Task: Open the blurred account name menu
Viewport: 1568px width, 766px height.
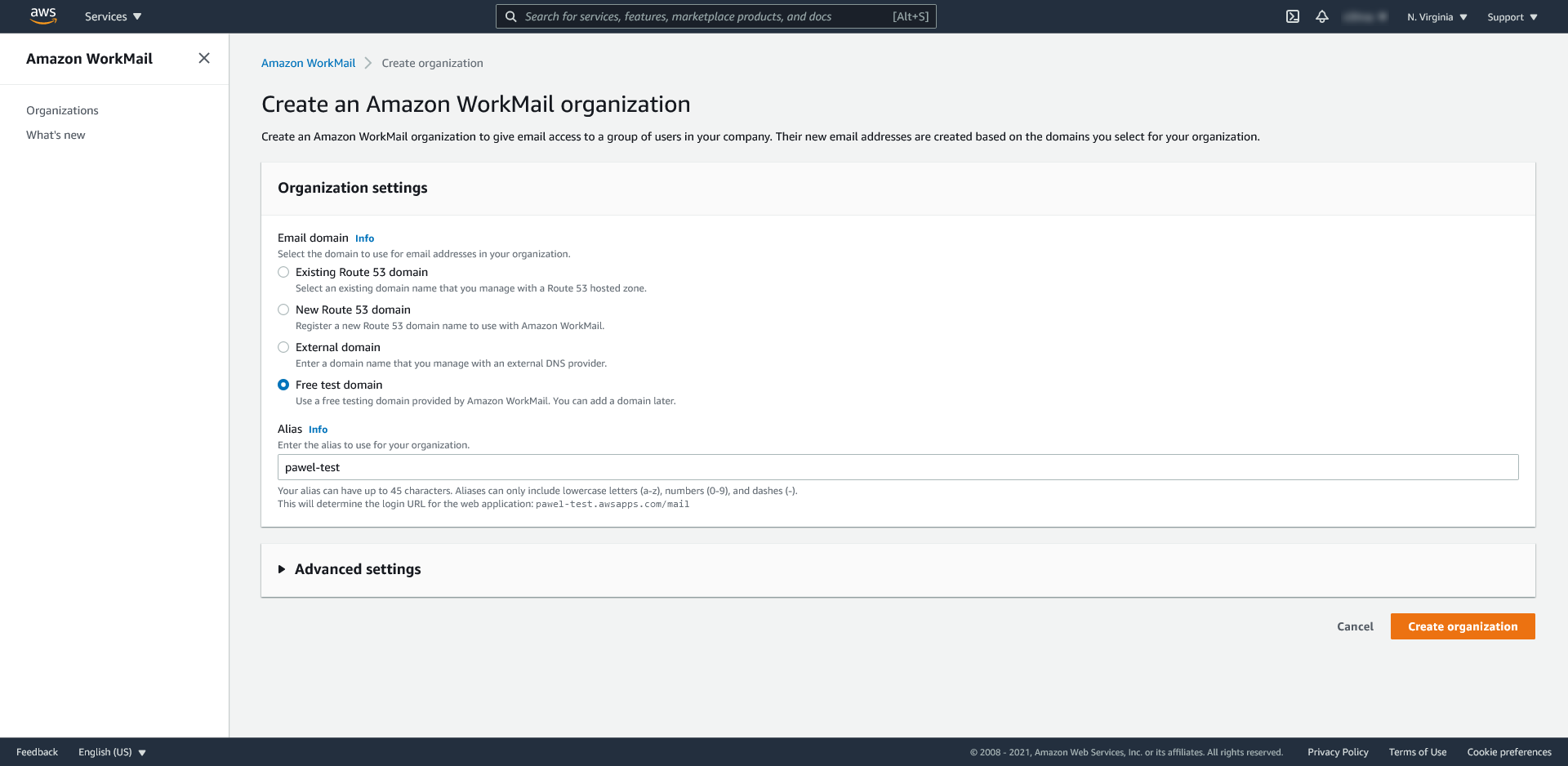Action: click(x=1365, y=16)
